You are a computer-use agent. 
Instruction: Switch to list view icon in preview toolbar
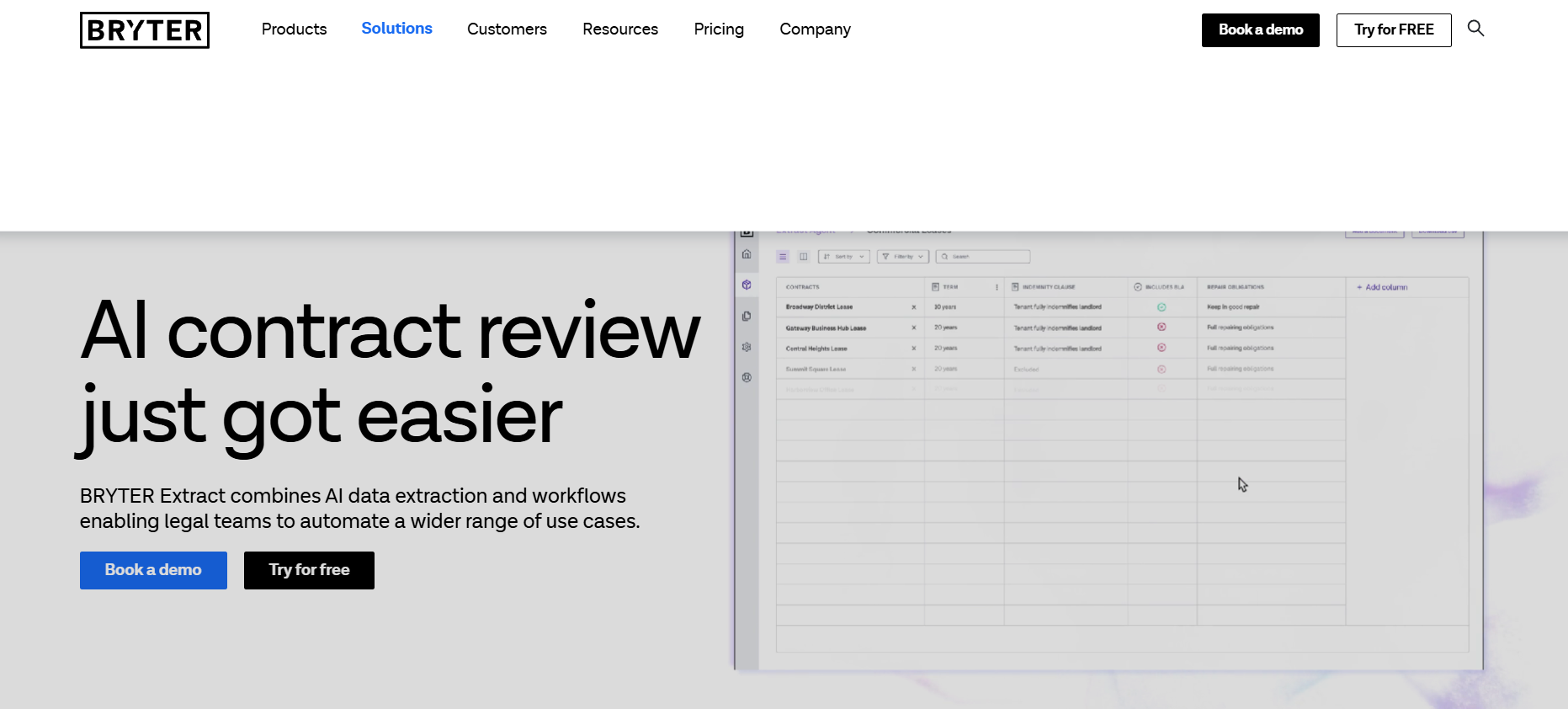click(783, 257)
